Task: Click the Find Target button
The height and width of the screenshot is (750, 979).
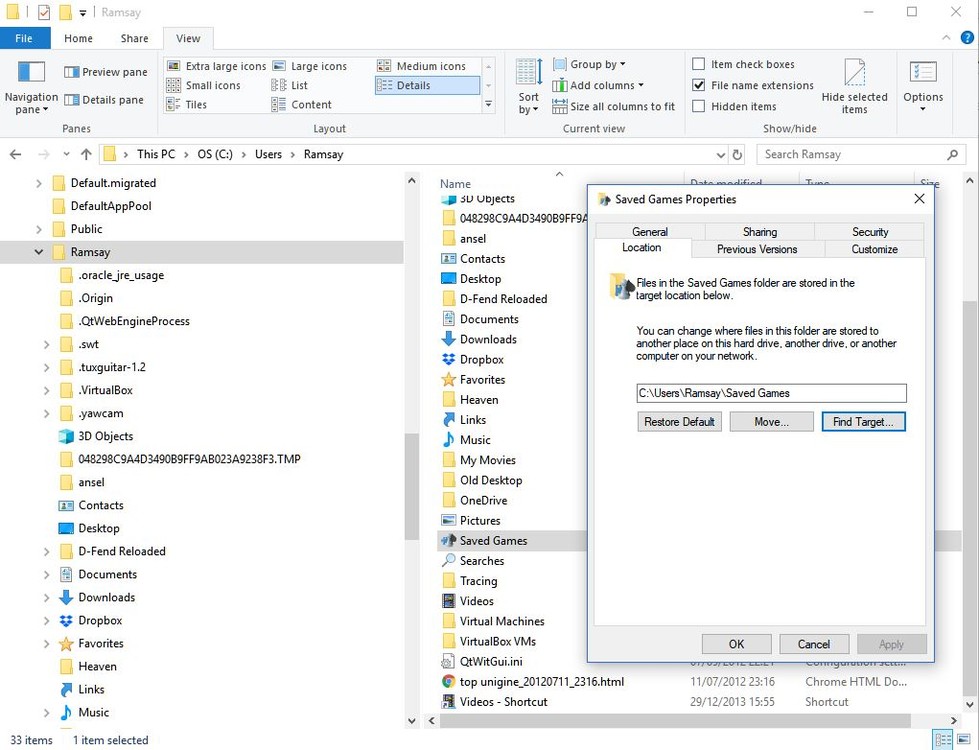Action: (862, 421)
